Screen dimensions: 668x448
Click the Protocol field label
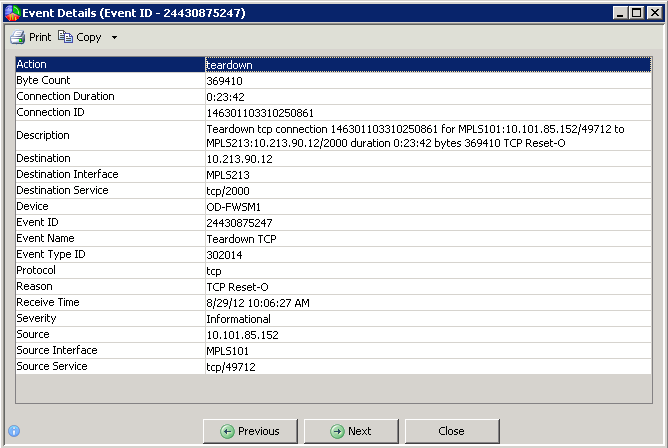click(x=36, y=270)
